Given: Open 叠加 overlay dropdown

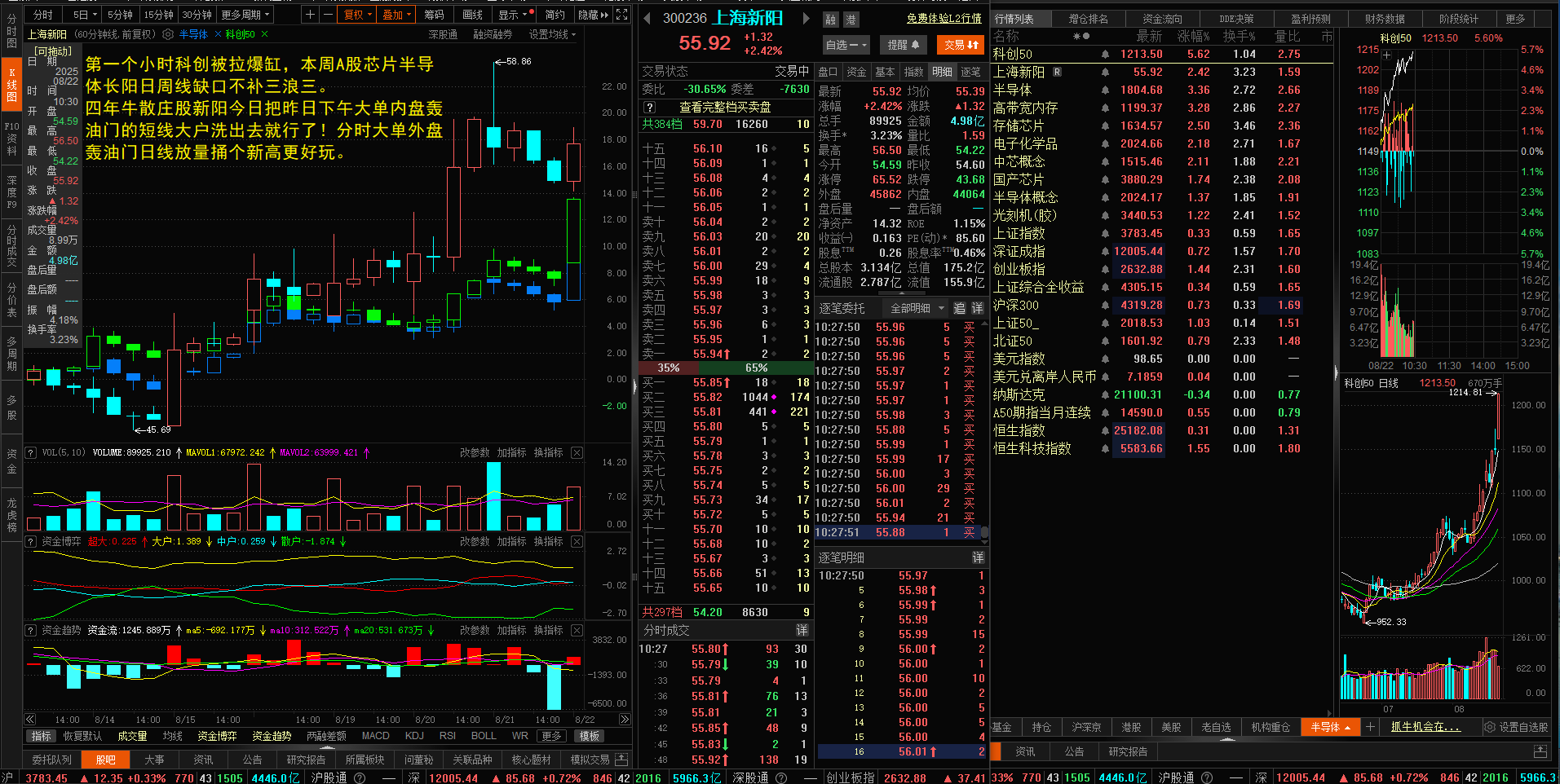Looking at the screenshot, I should (396, 15).
